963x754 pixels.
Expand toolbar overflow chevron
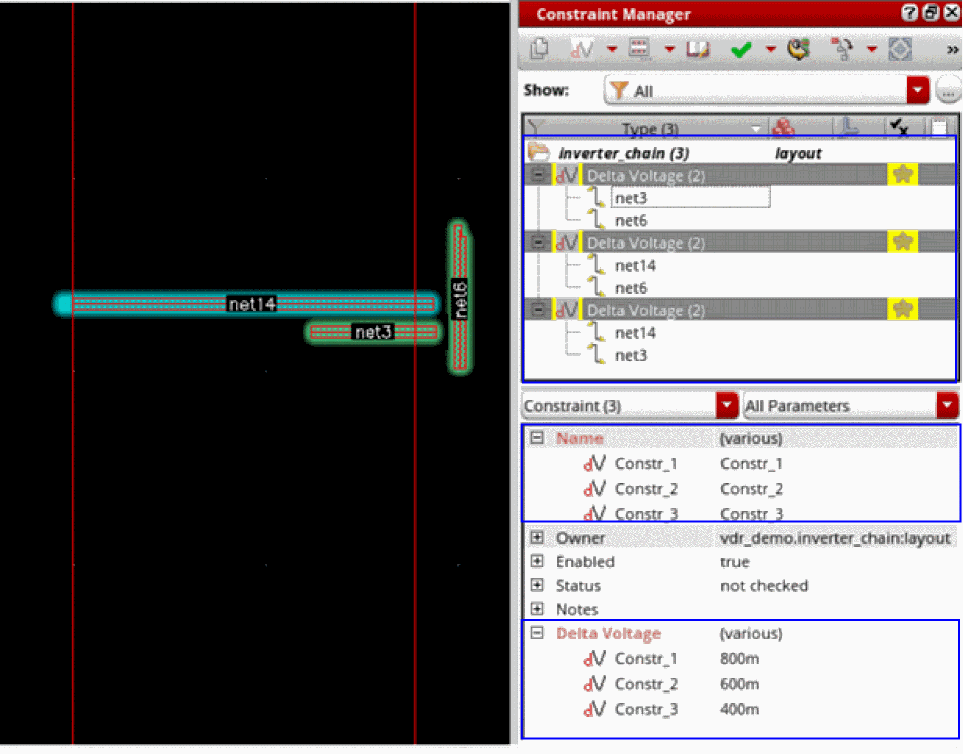(952, 50)
